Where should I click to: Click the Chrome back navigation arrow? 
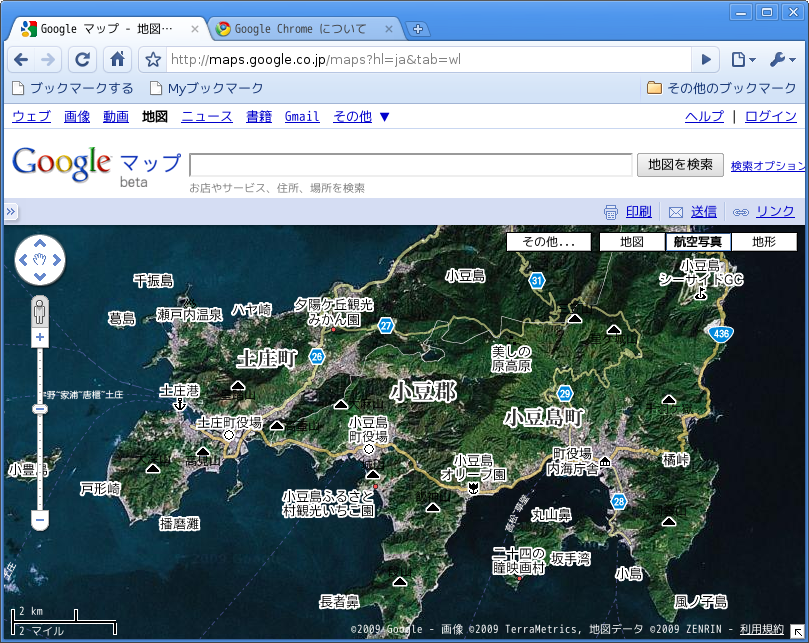(x=21, y=59)
